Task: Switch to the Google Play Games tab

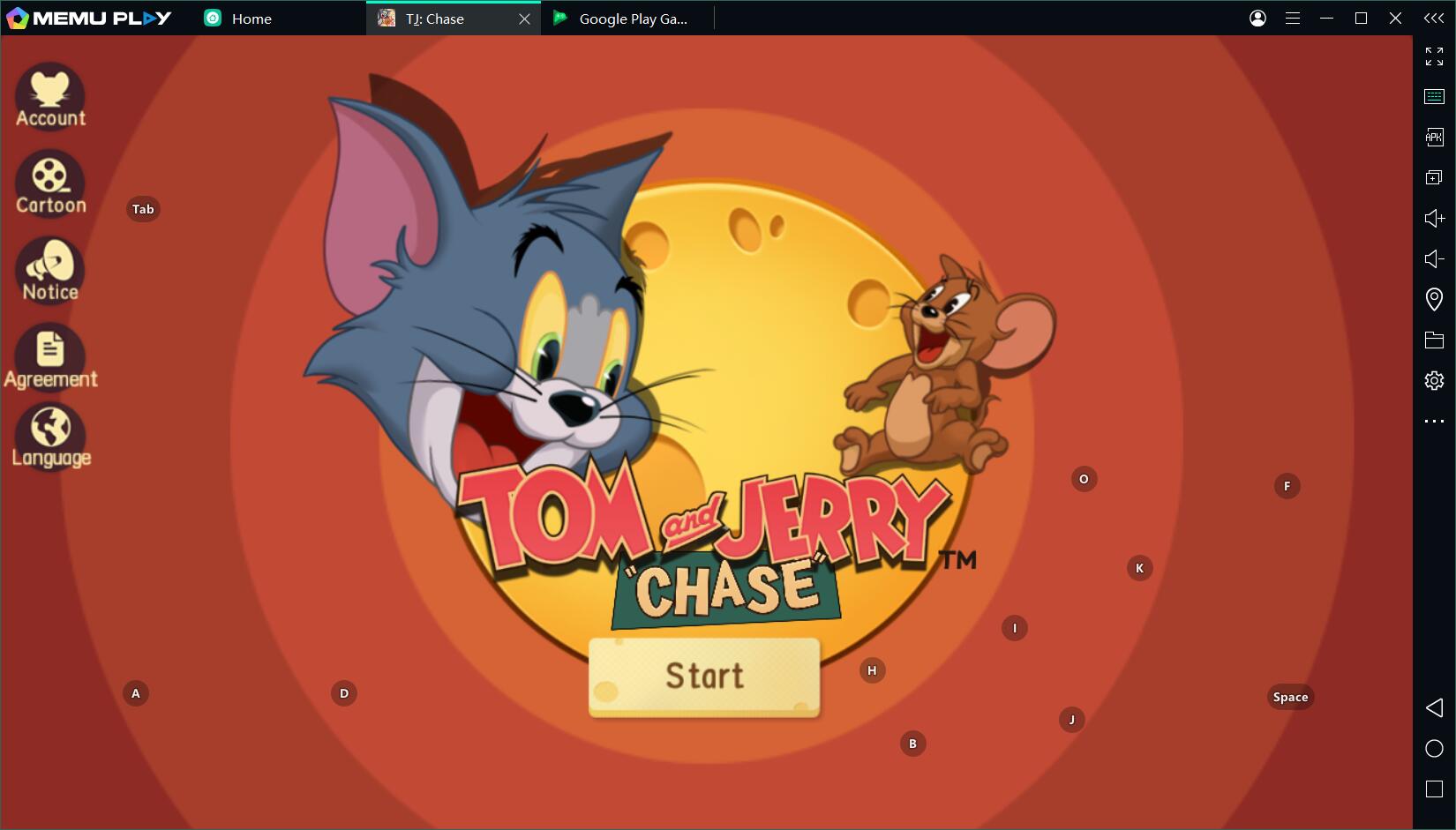Action: tap(632, 19)
